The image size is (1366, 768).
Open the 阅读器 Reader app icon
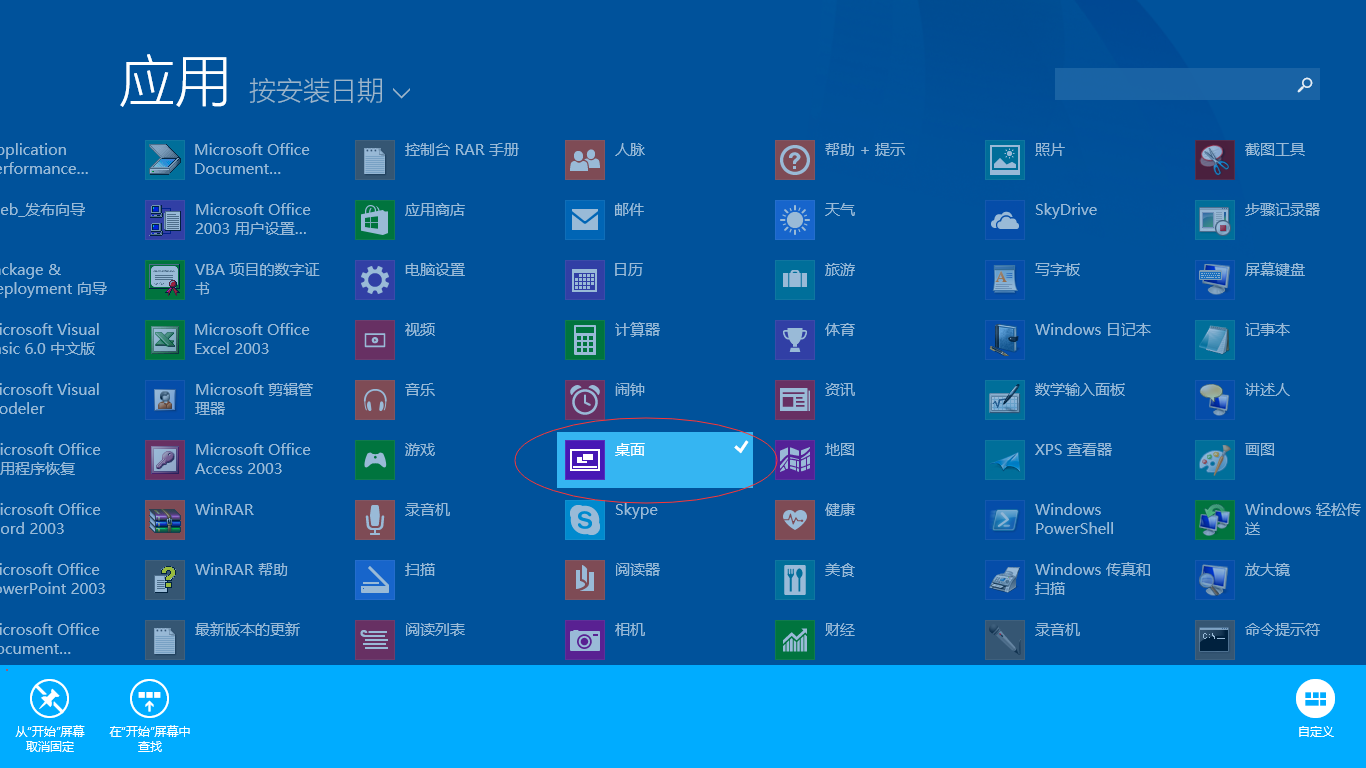click(585, 580)
